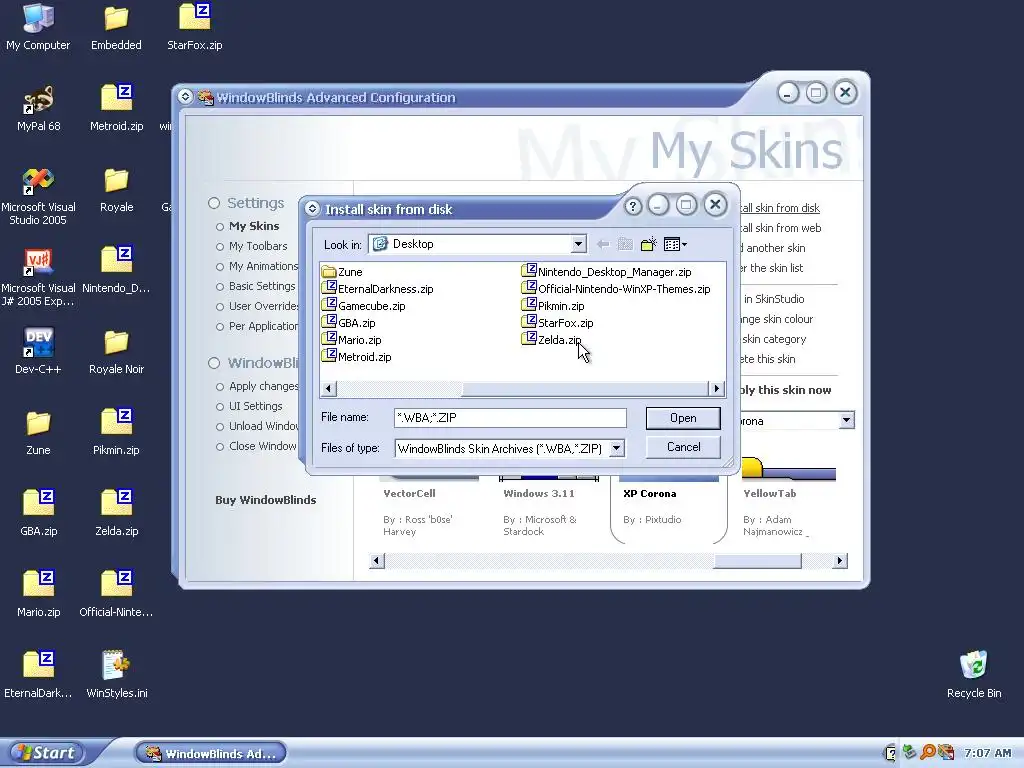Image resolution: width=1024 pixels, height=768 pixels.
Task: Select My Animations radio option
Action: (x=257, y=266)
